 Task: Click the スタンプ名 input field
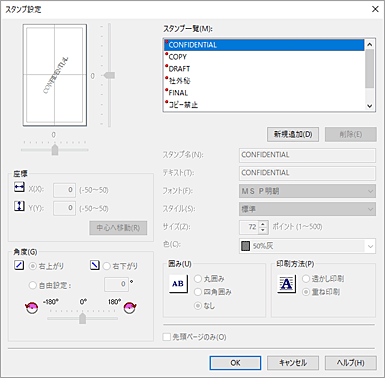coord(307,155)
